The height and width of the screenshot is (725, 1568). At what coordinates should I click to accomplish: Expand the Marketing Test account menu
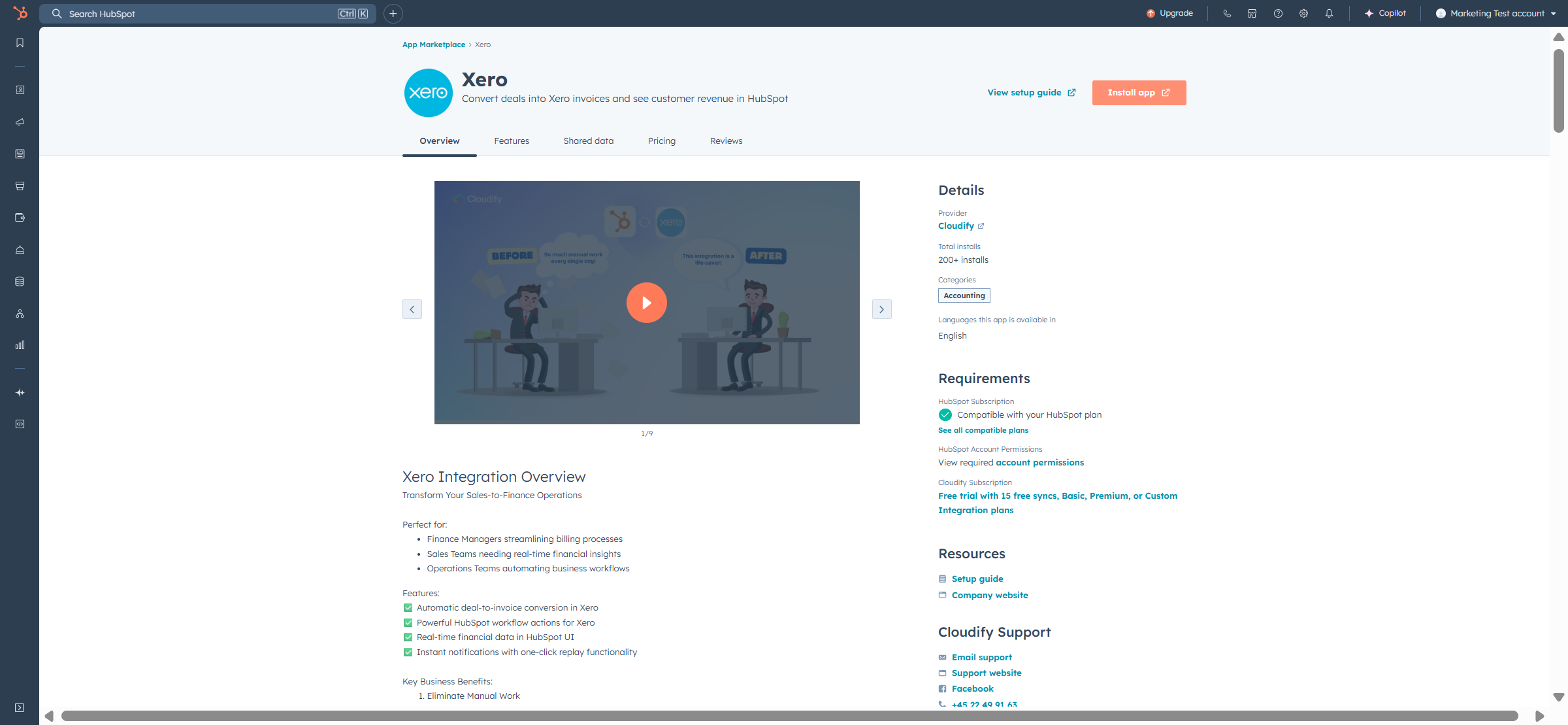click(1496, 14)
